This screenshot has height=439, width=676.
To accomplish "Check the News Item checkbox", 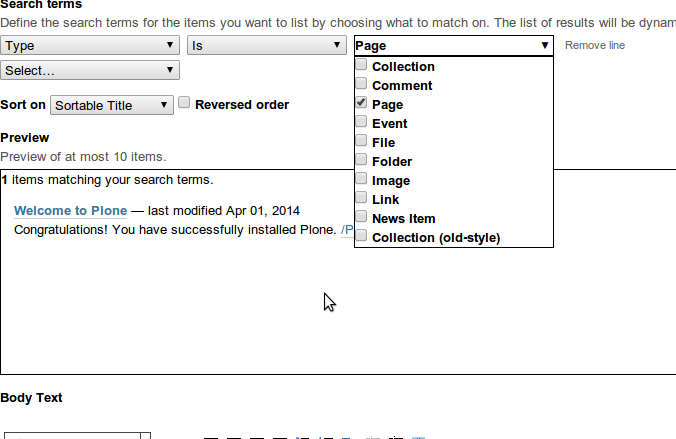I will 361,218.
